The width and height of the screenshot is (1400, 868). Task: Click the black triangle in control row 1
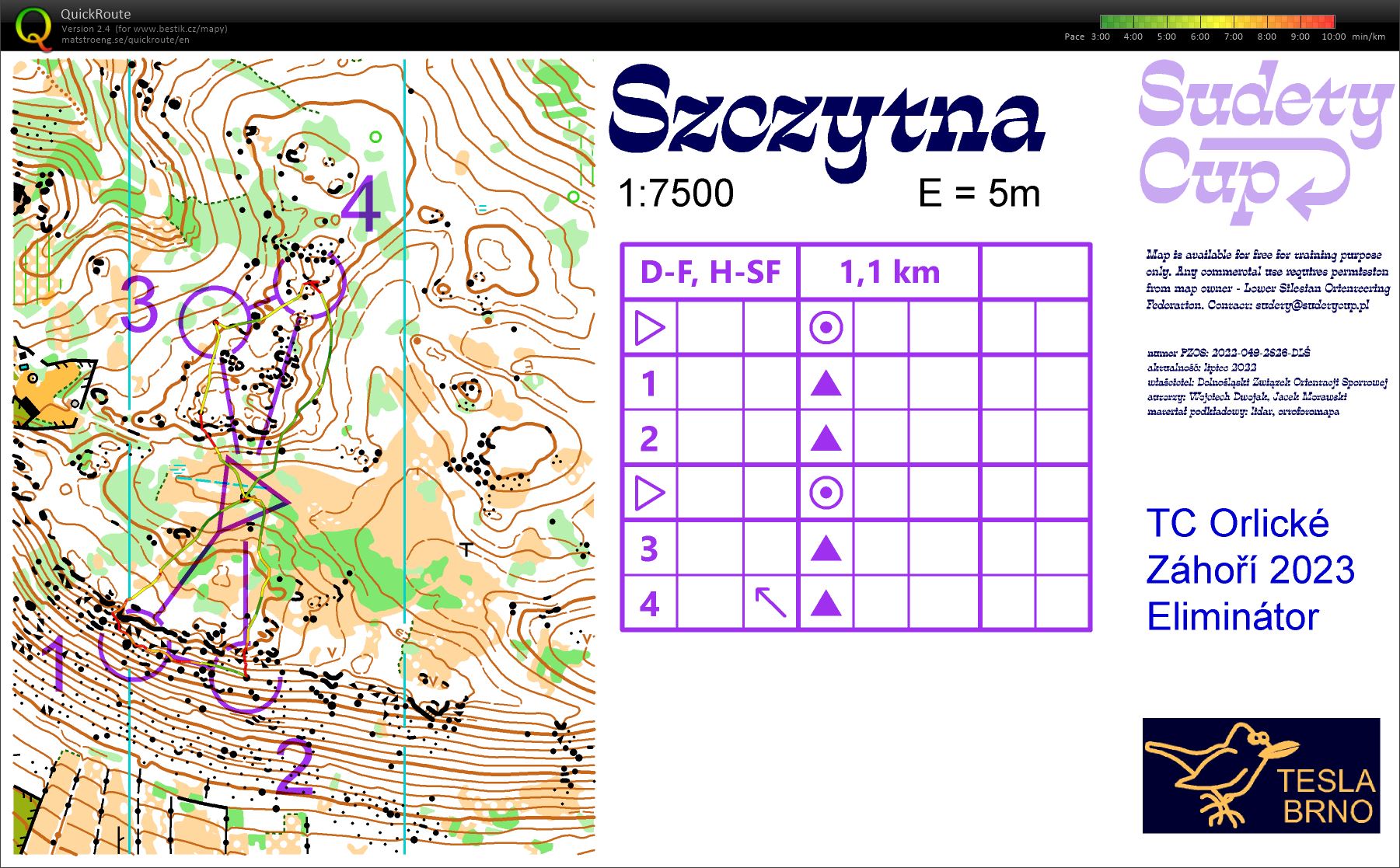(x=826, y=383)
